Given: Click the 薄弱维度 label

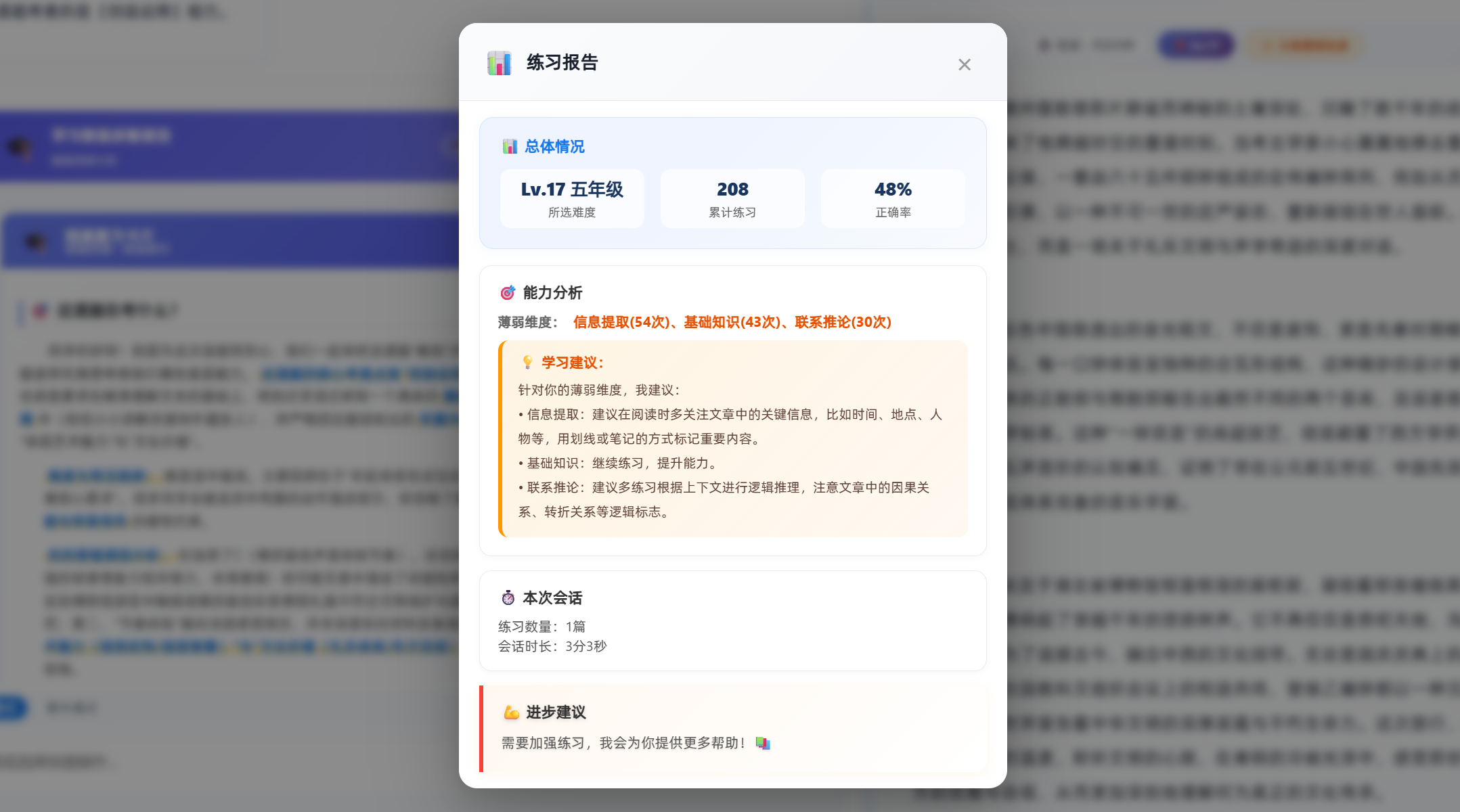Looking at the screenshot, I should click(x=528, y=322).
